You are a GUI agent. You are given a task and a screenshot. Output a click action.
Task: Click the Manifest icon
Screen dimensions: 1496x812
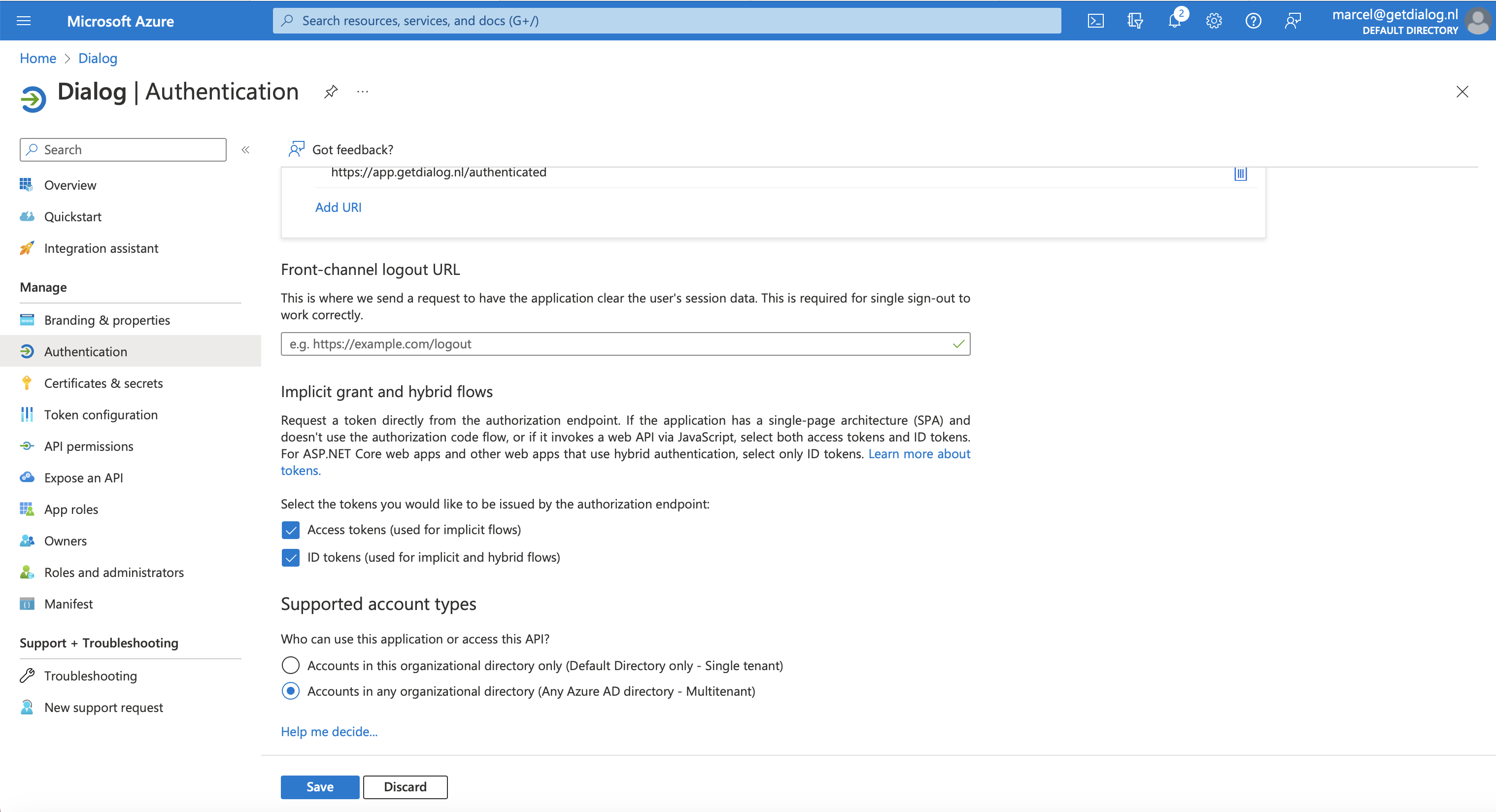27,604
